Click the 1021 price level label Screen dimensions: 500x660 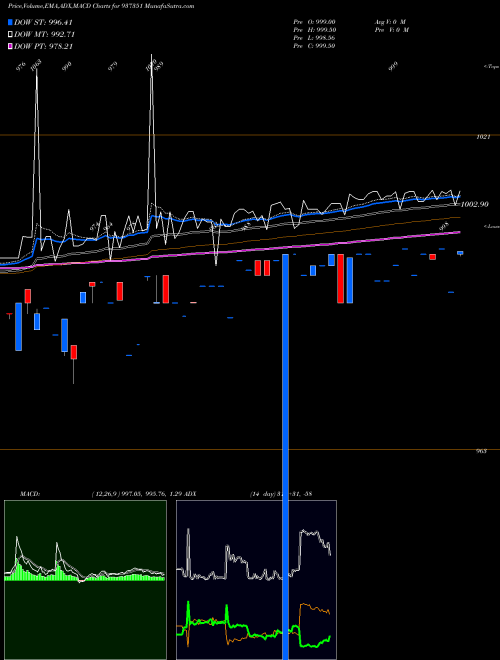pos(483,137)
